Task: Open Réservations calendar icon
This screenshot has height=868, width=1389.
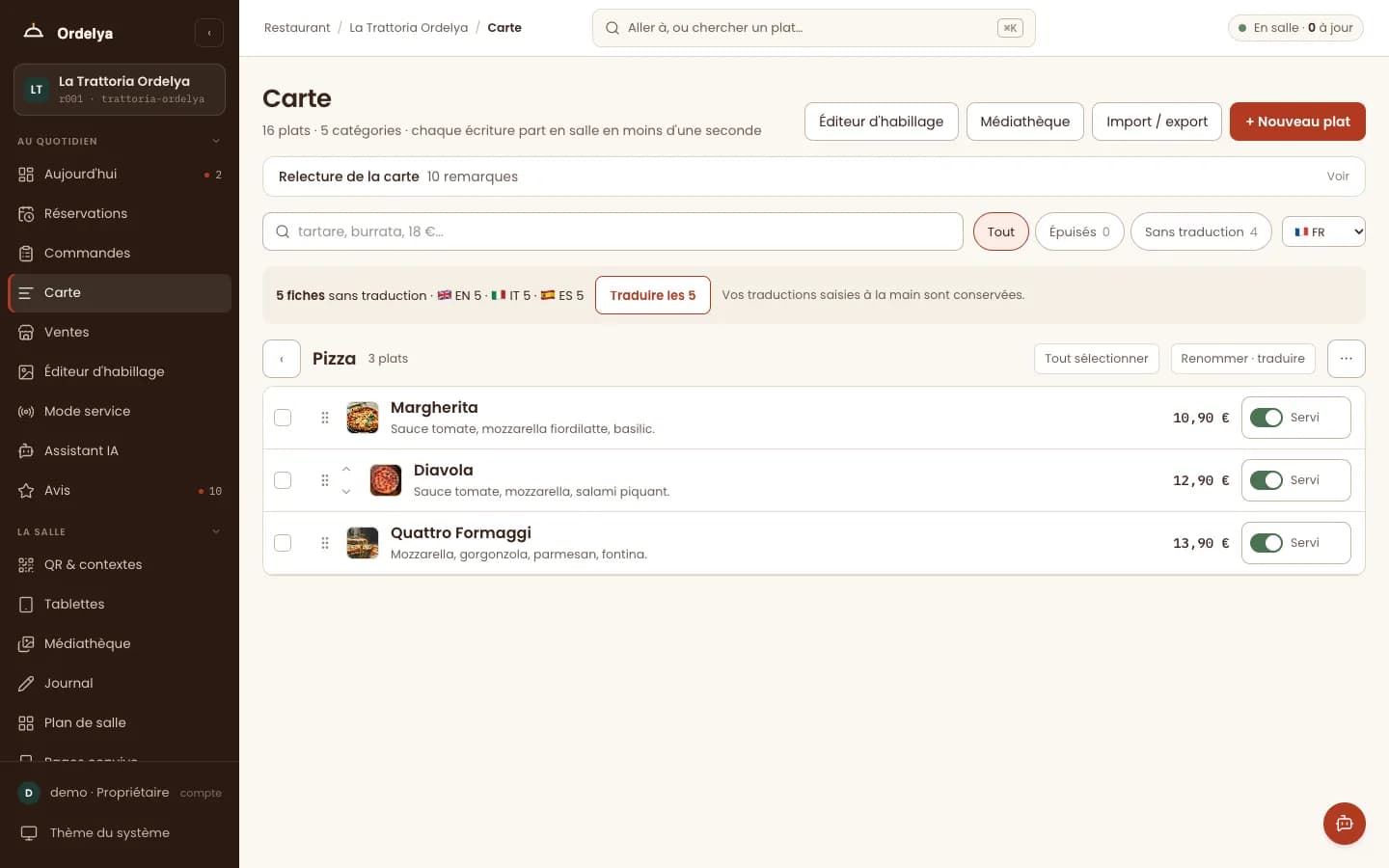Action: pos(26,214)
